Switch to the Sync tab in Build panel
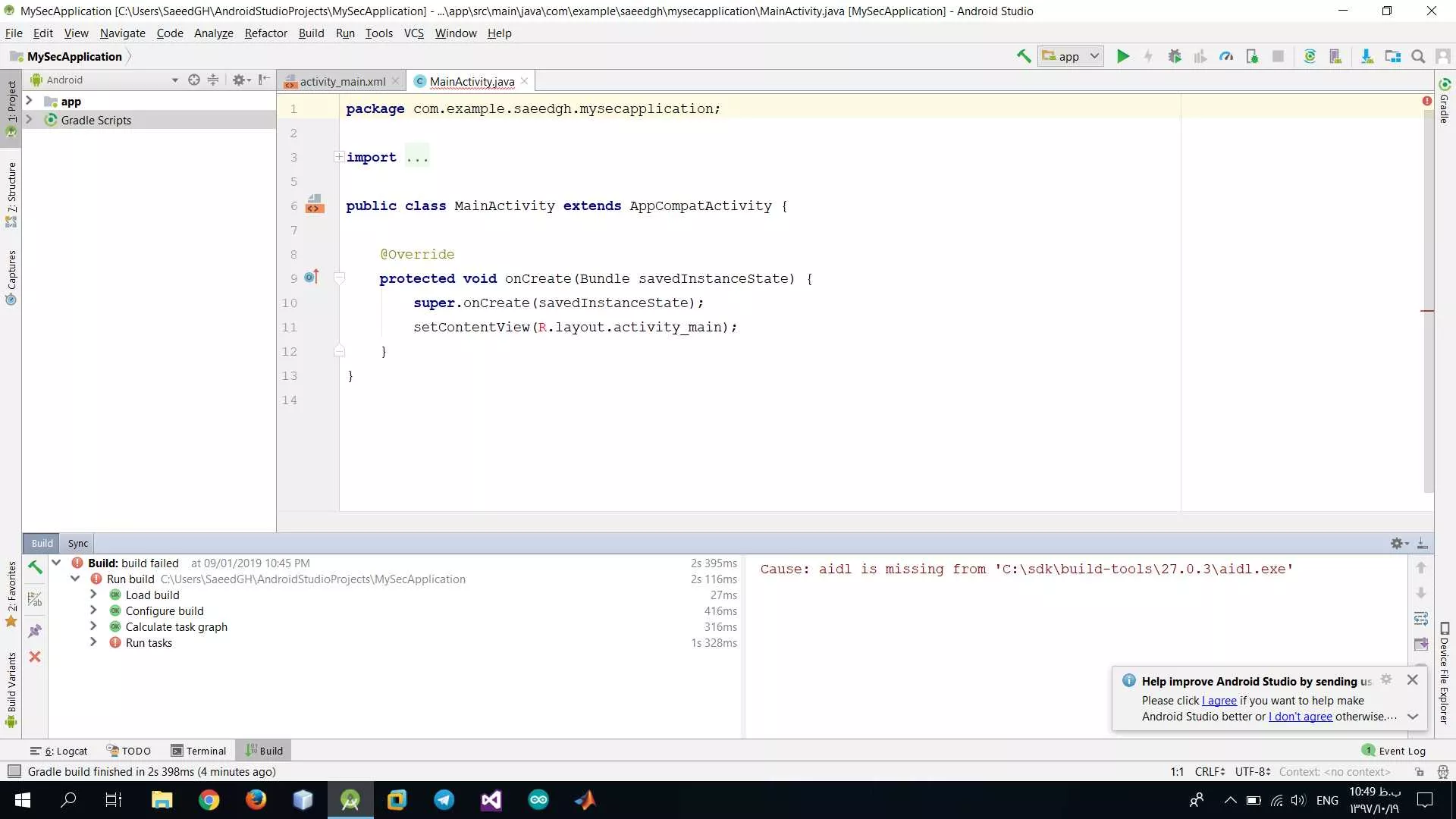1456x819 pixels. (x=78, y=543)
